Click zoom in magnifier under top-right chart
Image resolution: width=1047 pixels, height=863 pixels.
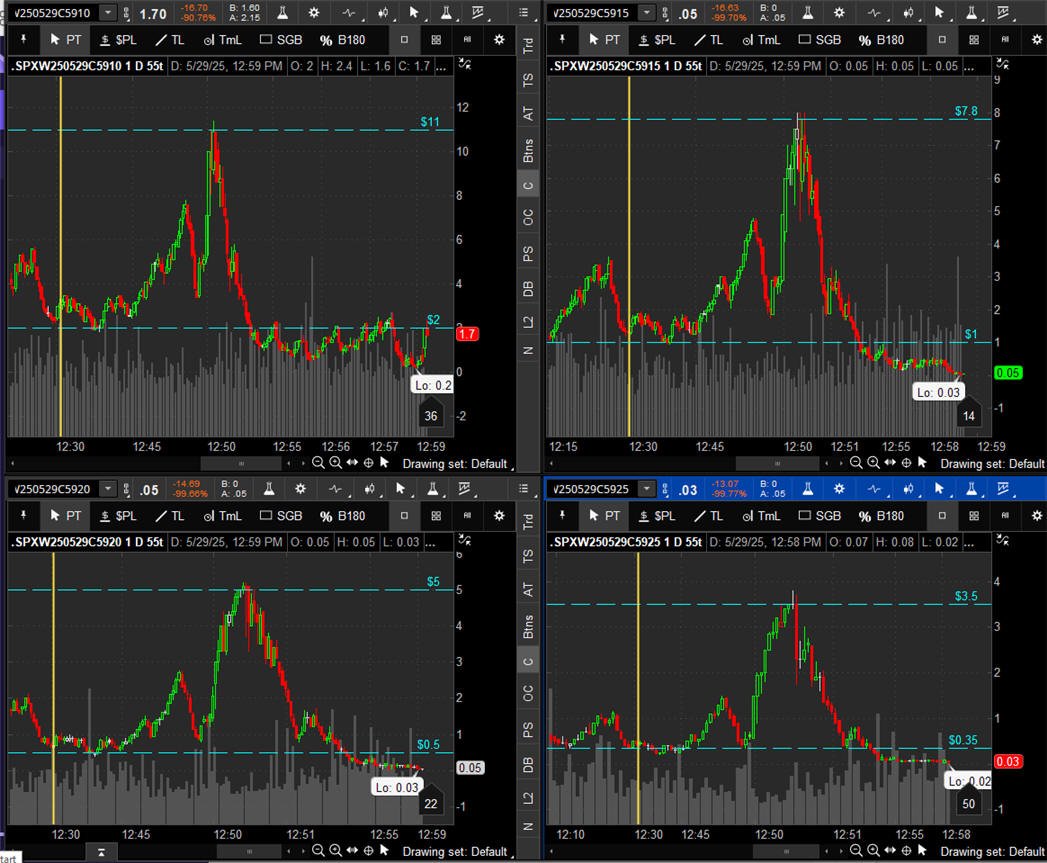pyautogui.click(x=873, y=463)
